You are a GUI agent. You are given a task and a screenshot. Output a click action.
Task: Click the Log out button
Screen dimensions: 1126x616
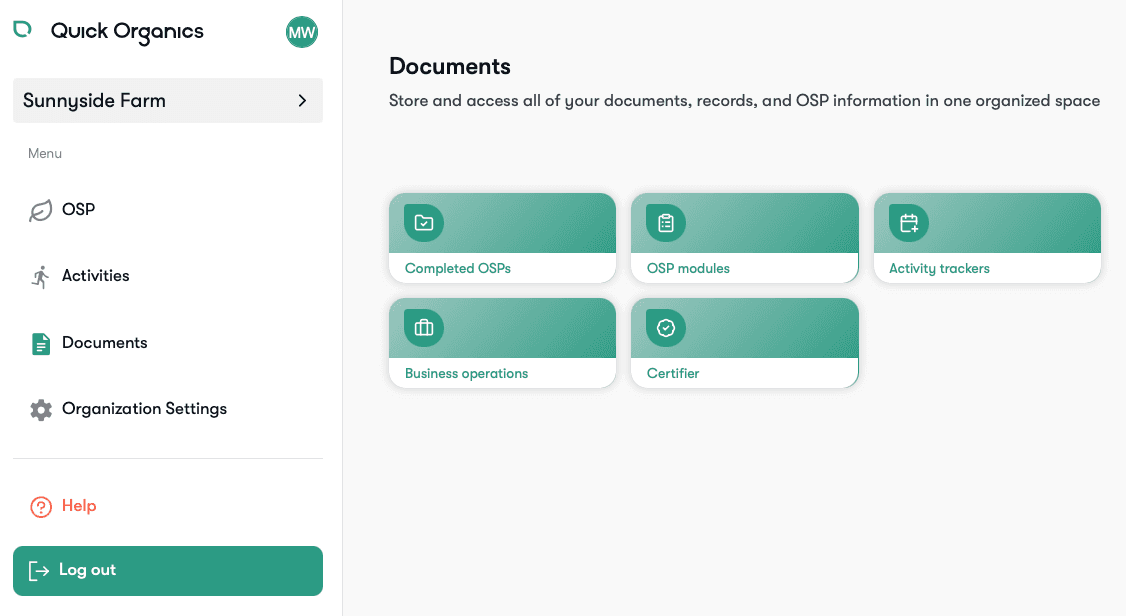pos(167,570)
